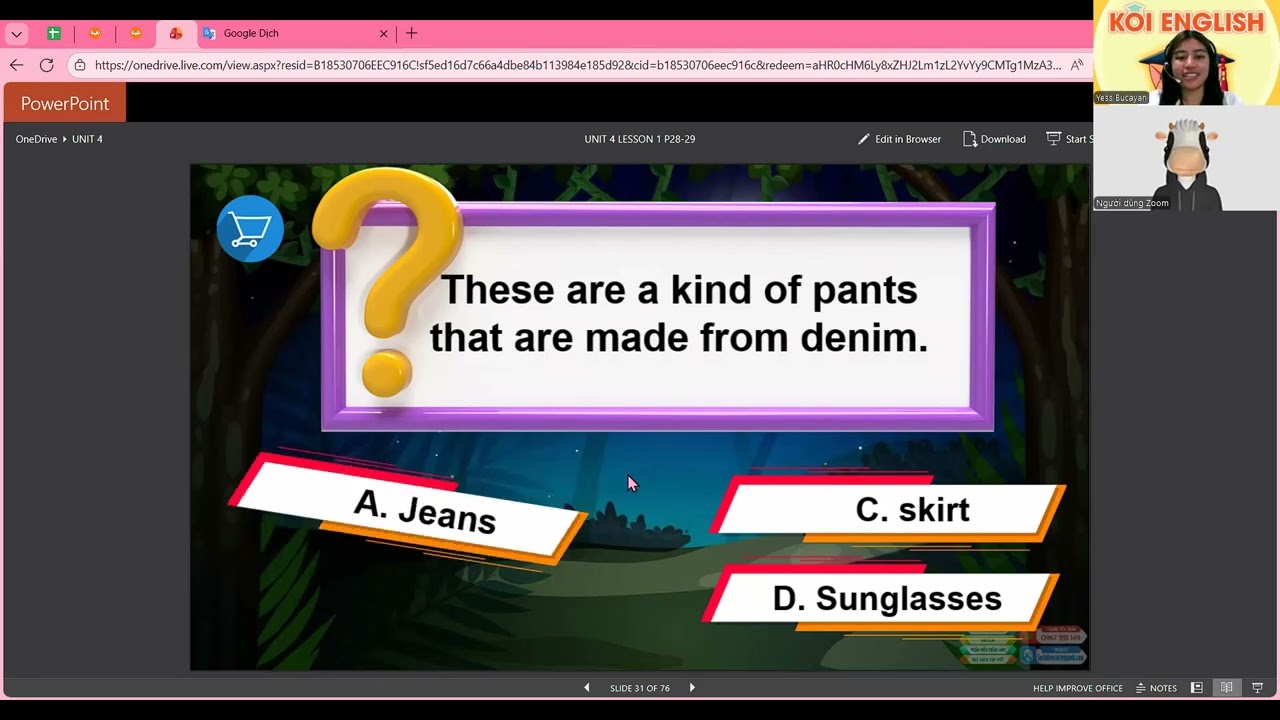The image size is (1280, 720).
Task: Reload the page with the refresh icon
Action: (46, 65)
